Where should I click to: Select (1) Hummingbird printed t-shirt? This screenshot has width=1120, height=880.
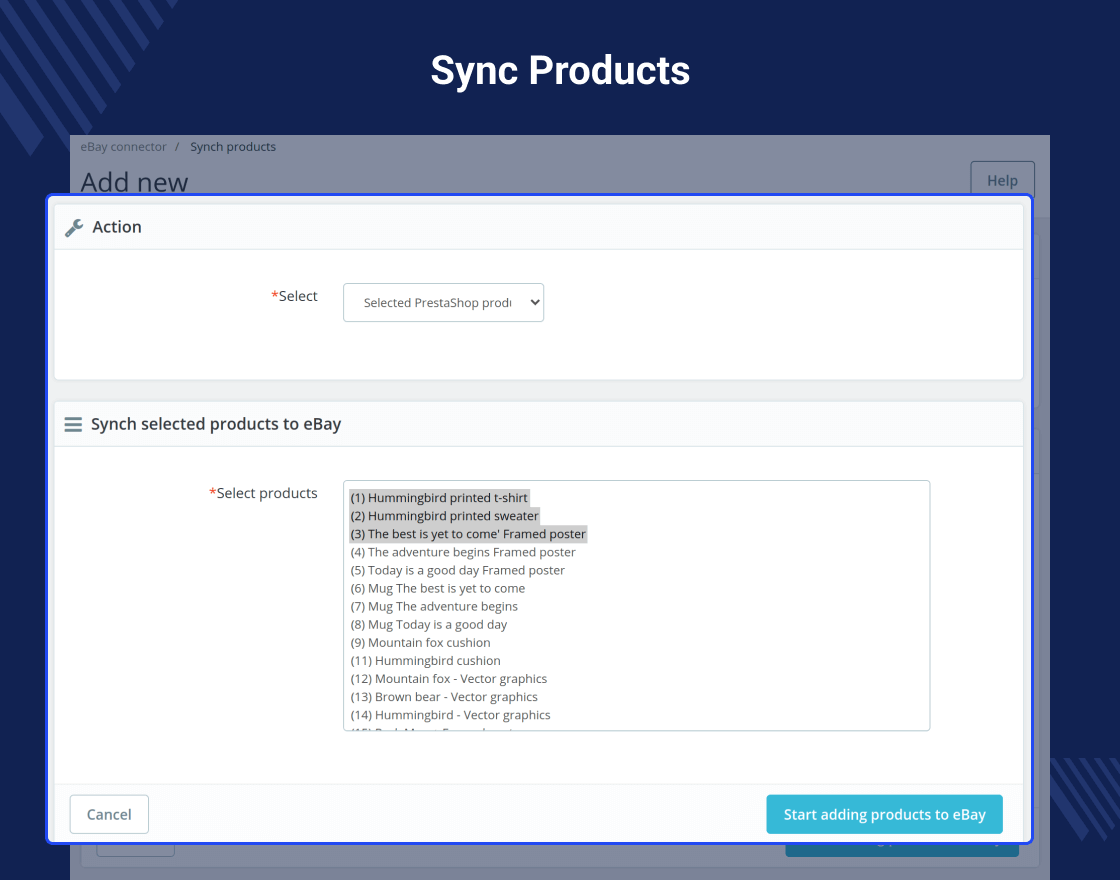point(439,498)
